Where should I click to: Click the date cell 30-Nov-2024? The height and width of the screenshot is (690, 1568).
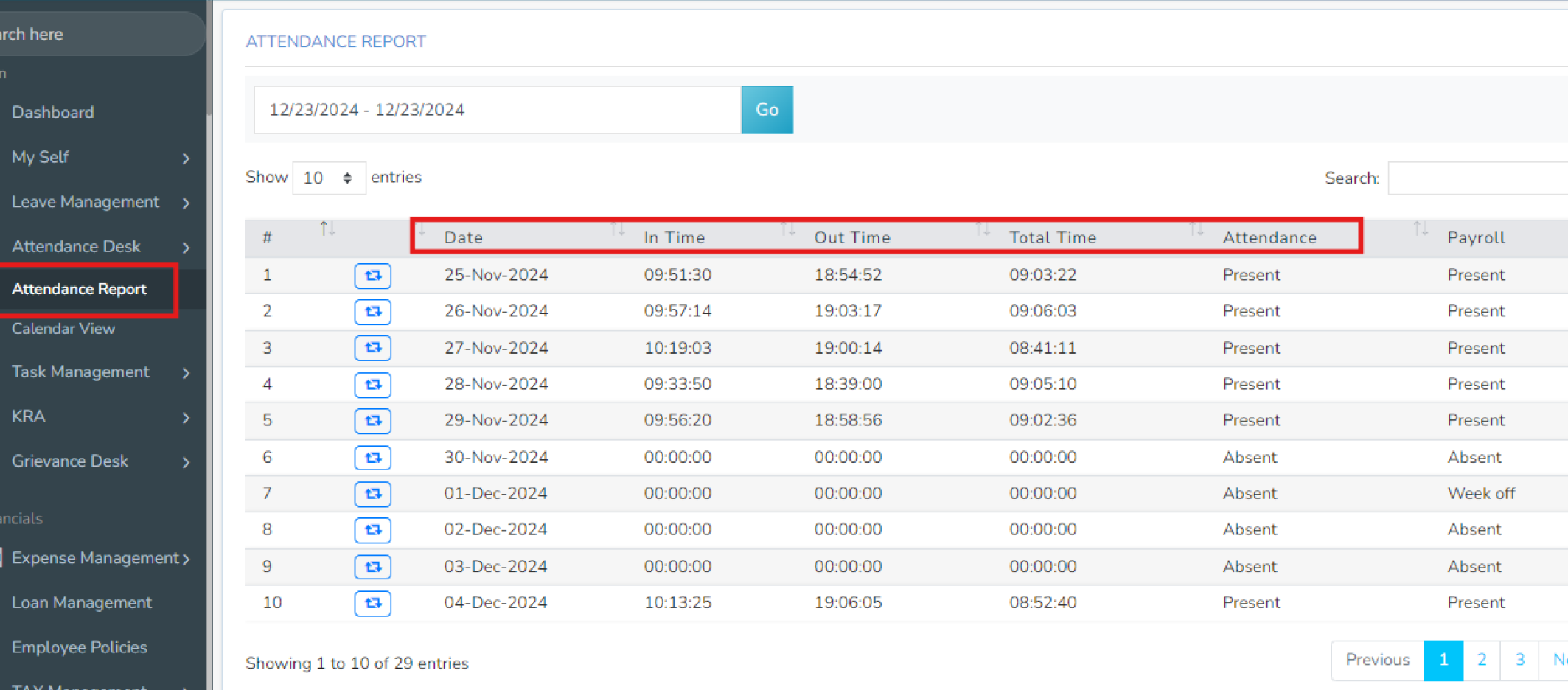tap(495, 457)
